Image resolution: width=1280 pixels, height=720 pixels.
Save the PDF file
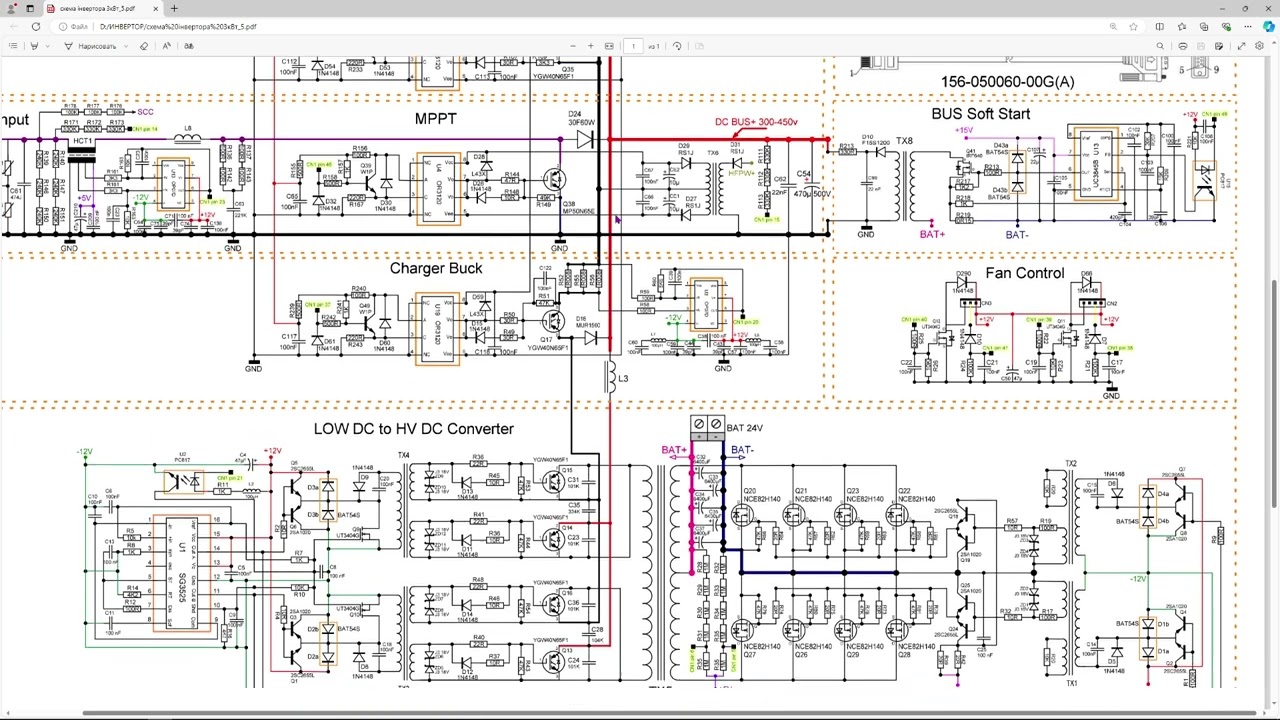click(1201, 46)
